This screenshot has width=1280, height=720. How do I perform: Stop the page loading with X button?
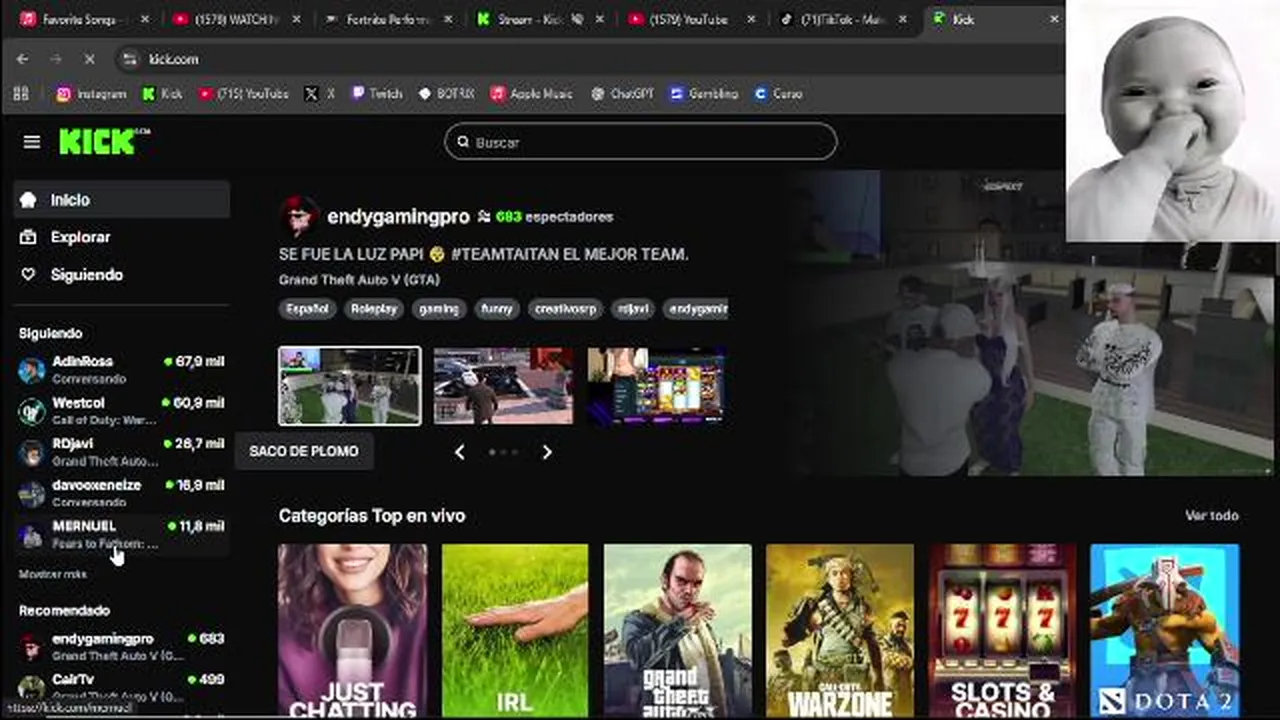pos(89,59)
